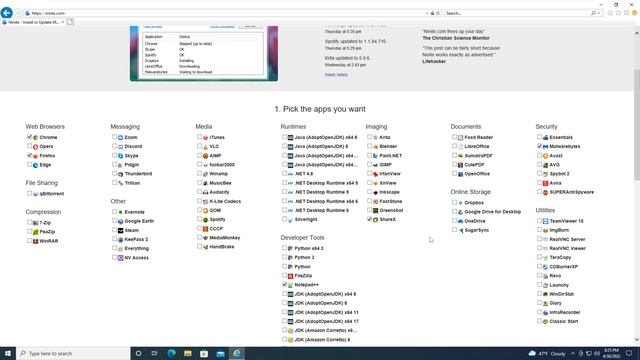
Task: Click the iTunes icon
Action: [205, 138]
